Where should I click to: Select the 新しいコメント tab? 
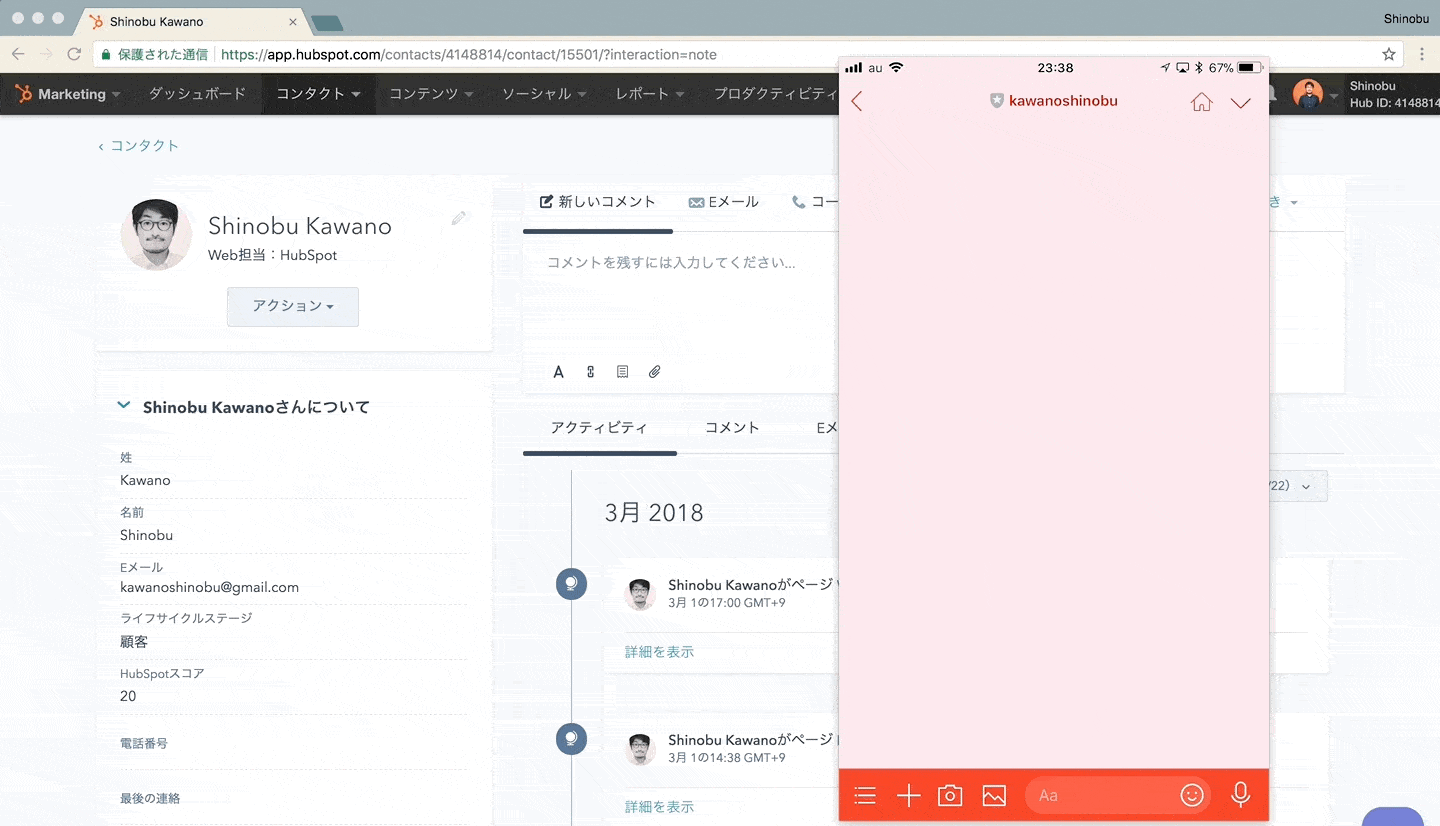tap(598, 202)
